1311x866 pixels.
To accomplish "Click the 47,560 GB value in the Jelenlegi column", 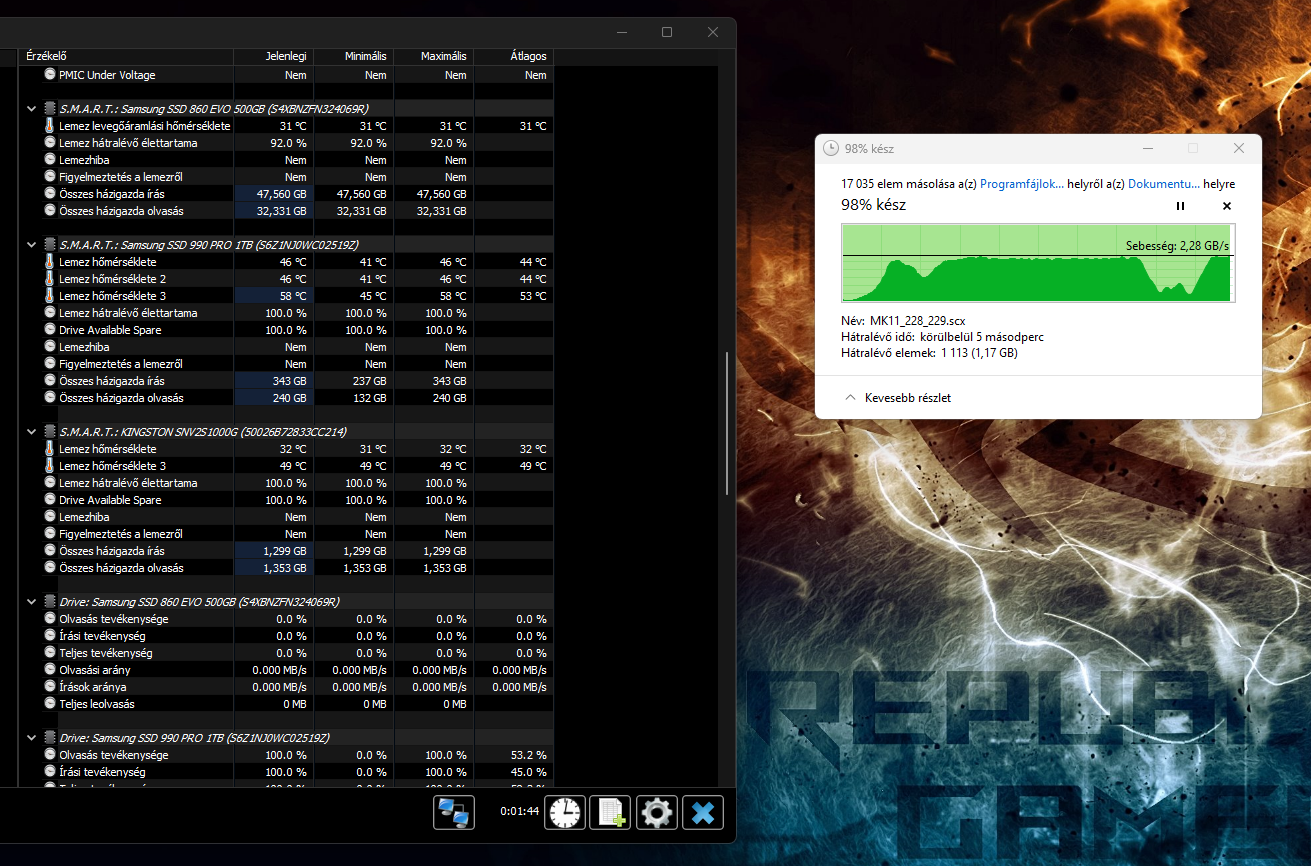I will pos(281,194).
